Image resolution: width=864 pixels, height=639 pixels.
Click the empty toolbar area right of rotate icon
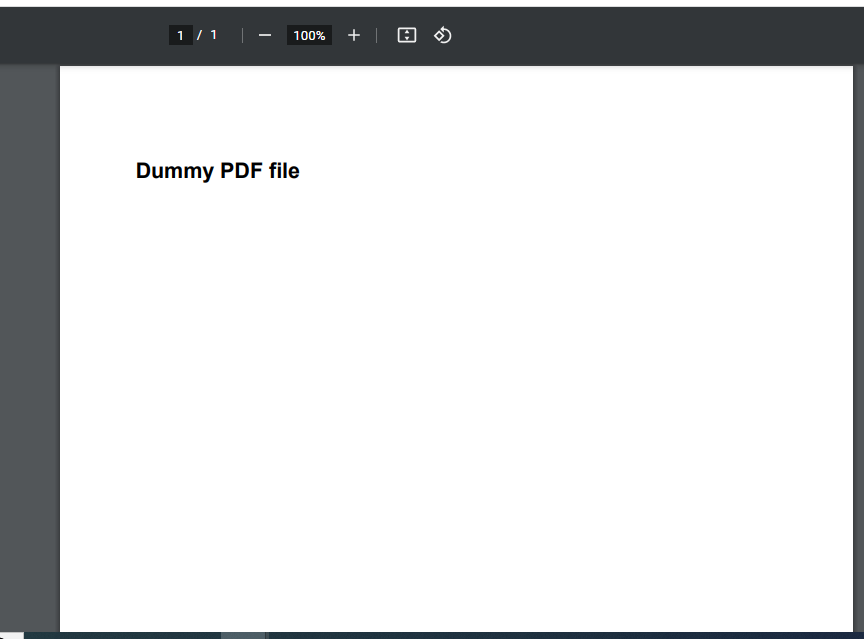click(650, 35)
